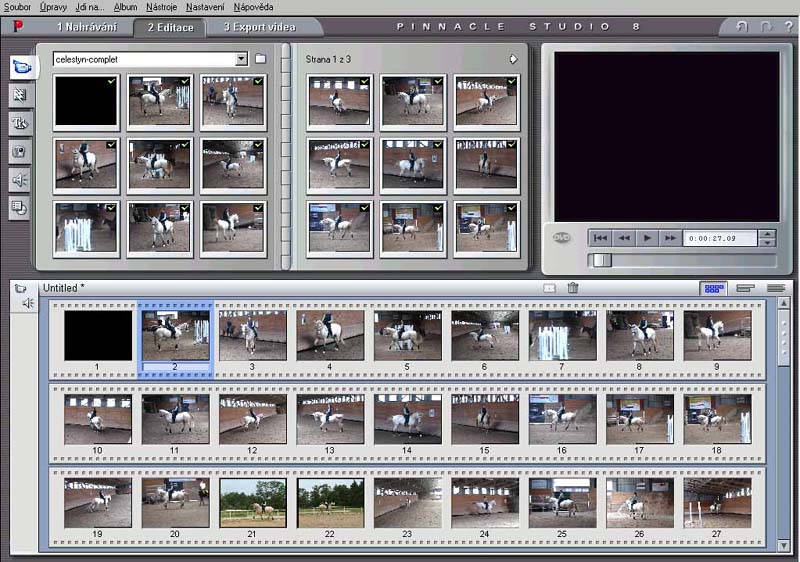Expand the celestyn-complet file dropdown
Image resolution: width=800 pixels, height=562 pixels.
pos(241,59)
